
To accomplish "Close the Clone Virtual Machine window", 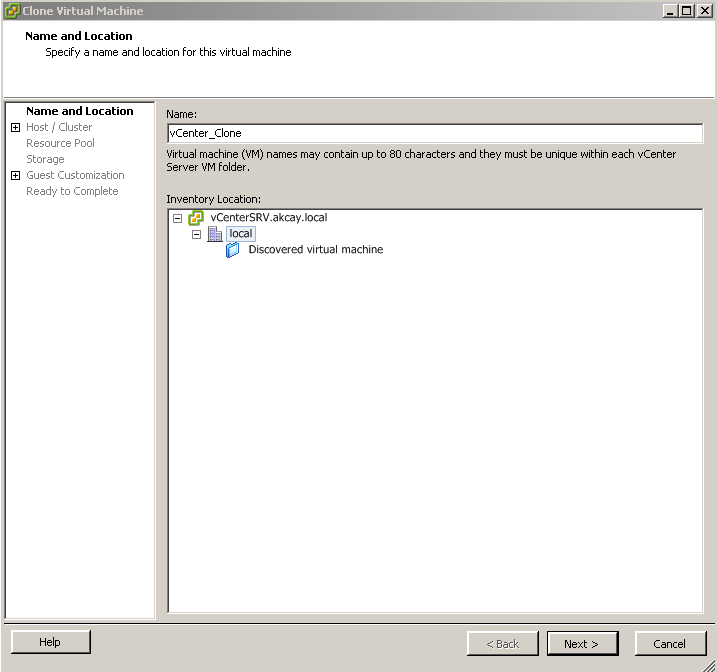I will (704, 11).
